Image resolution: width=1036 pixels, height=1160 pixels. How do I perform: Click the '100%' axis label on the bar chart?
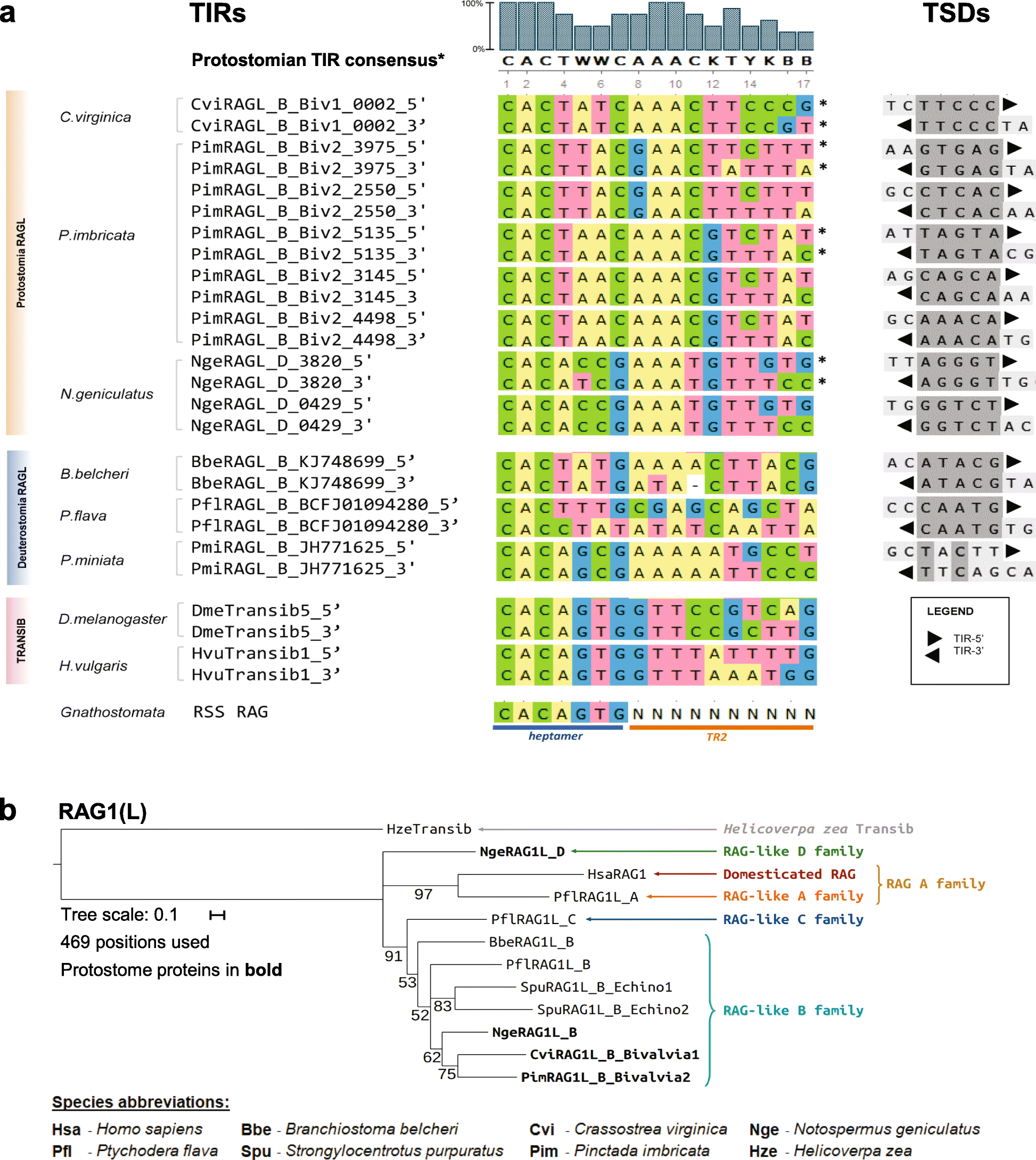point(472,4)
